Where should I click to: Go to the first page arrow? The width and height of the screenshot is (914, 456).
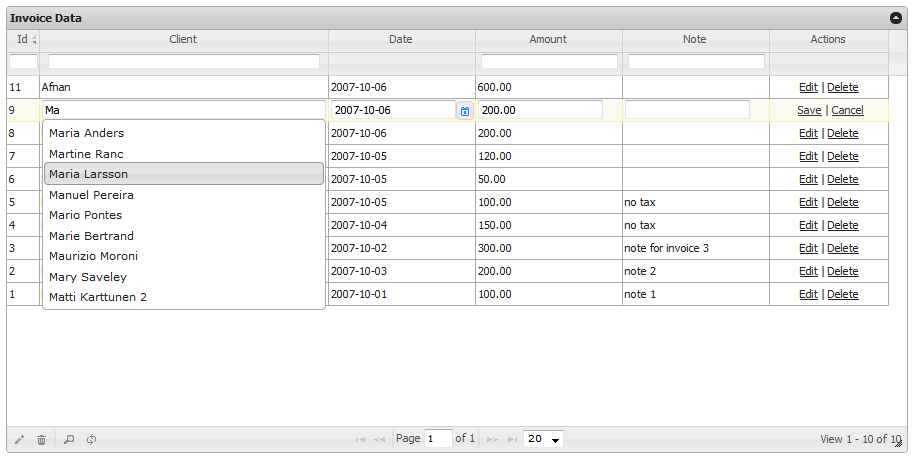pos(360,439)
